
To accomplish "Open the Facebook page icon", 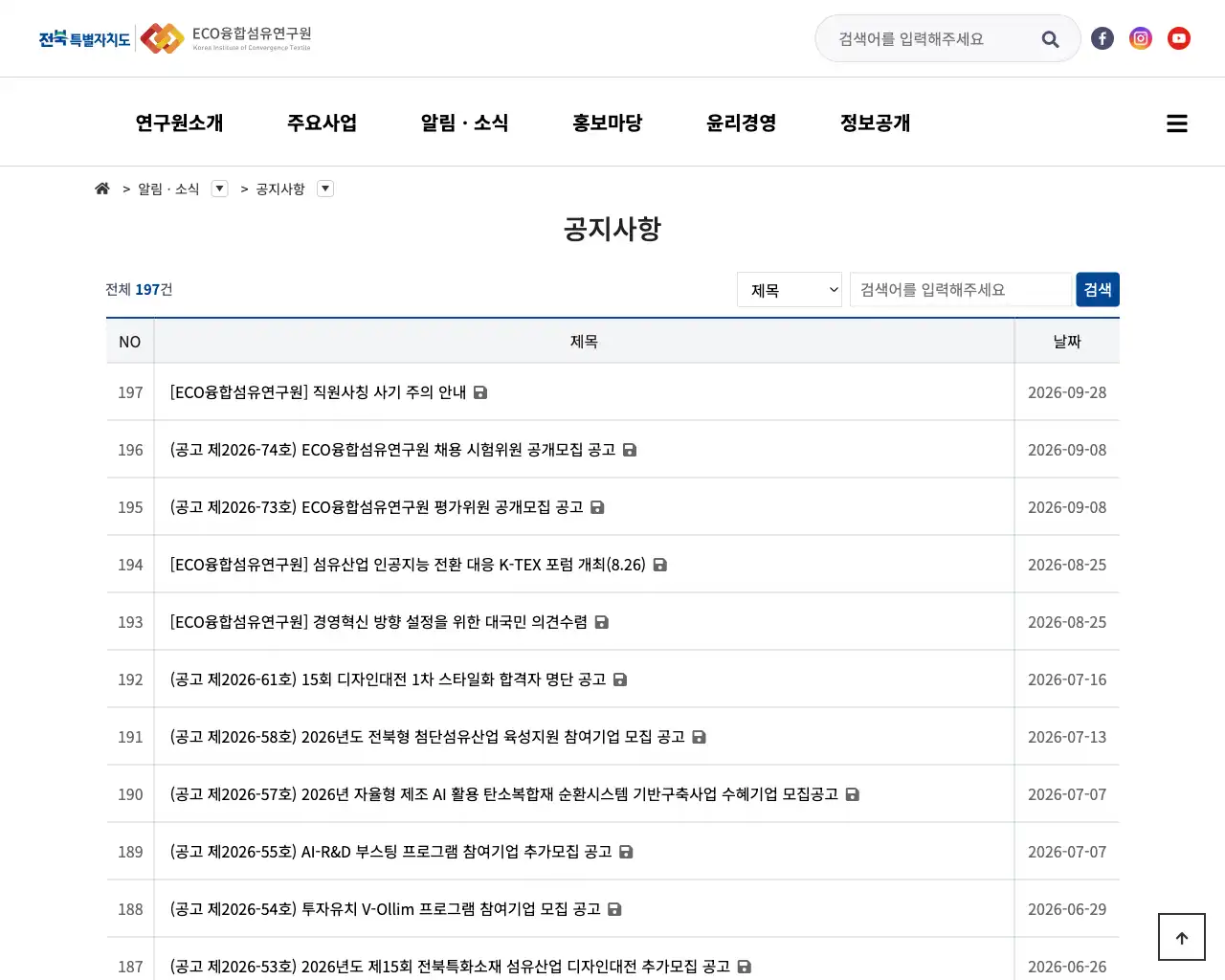I will click(x=1102, y=38).
